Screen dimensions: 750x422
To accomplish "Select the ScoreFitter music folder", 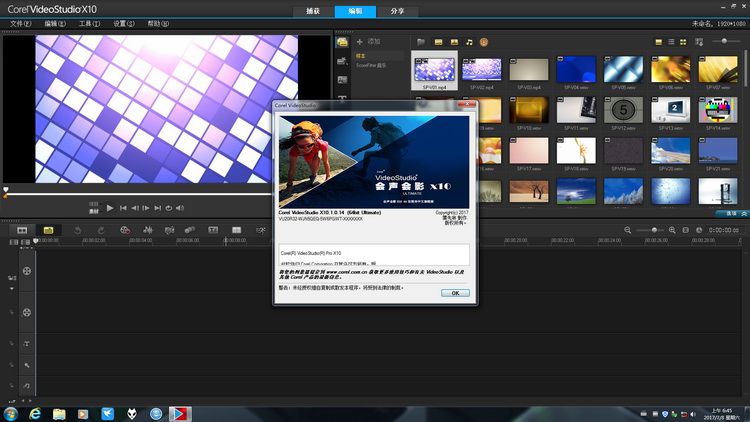I will pyautogui.click(x=371, y=65).
